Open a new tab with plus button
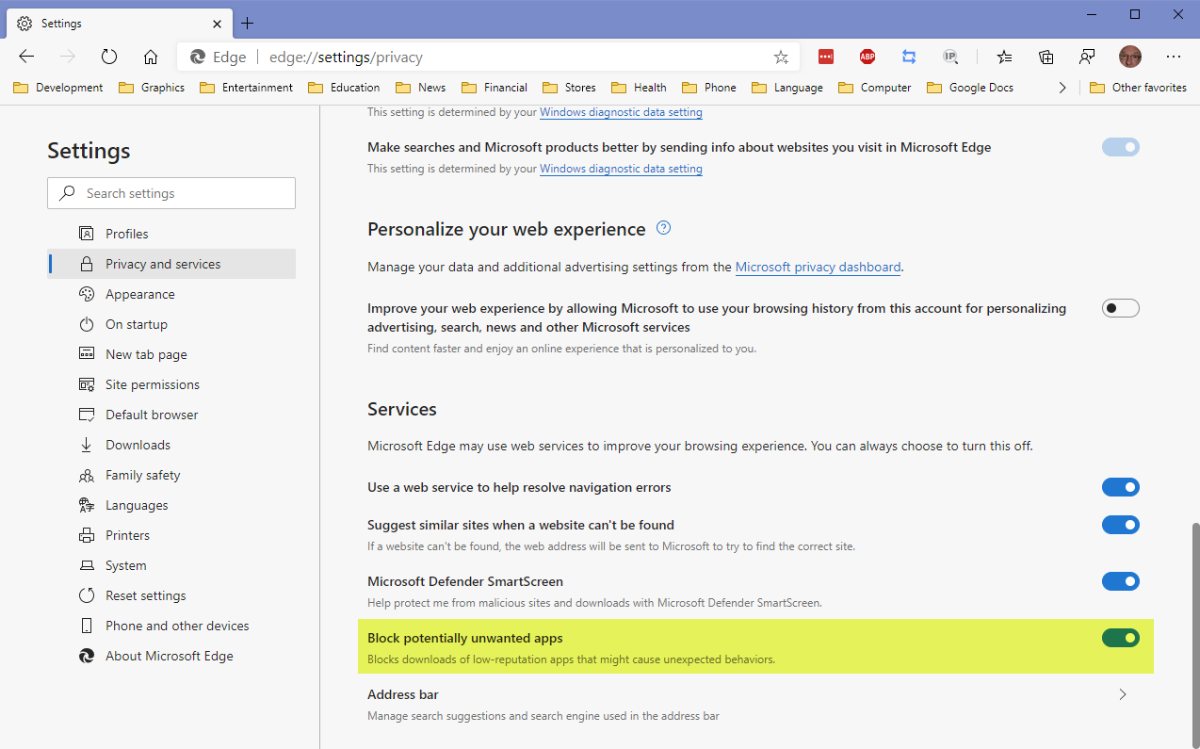 coord(248,23)
